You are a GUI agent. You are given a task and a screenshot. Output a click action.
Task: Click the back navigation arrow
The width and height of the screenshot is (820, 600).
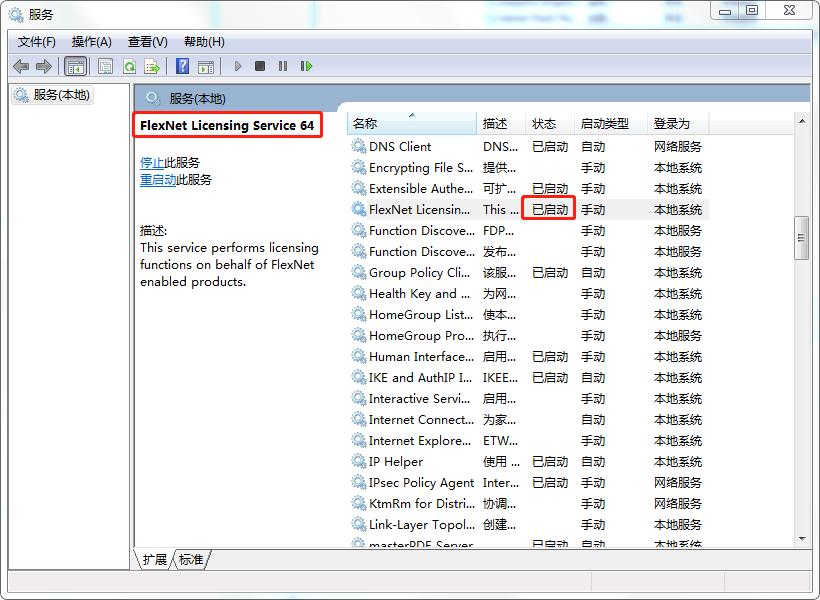pyautogui.click(x=22, y=66)
